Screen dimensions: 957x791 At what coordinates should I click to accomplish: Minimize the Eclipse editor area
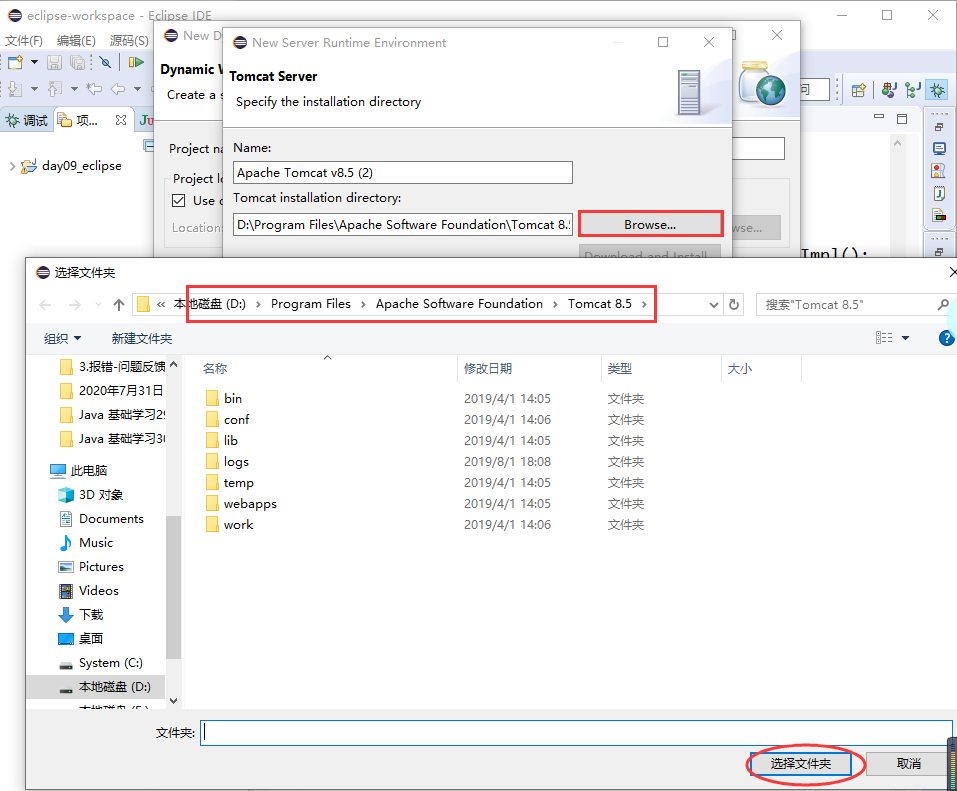click(x=879, y=117)
